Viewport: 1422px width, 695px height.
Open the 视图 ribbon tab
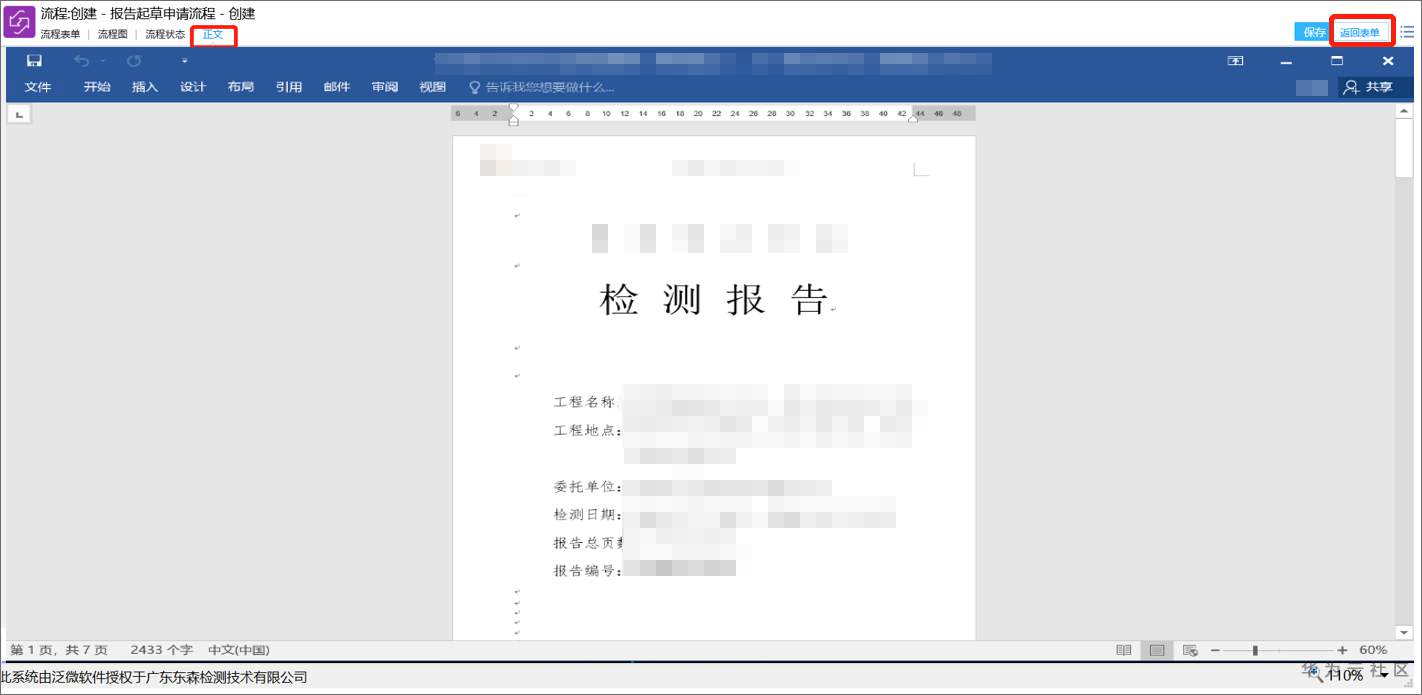coord(433,87)
